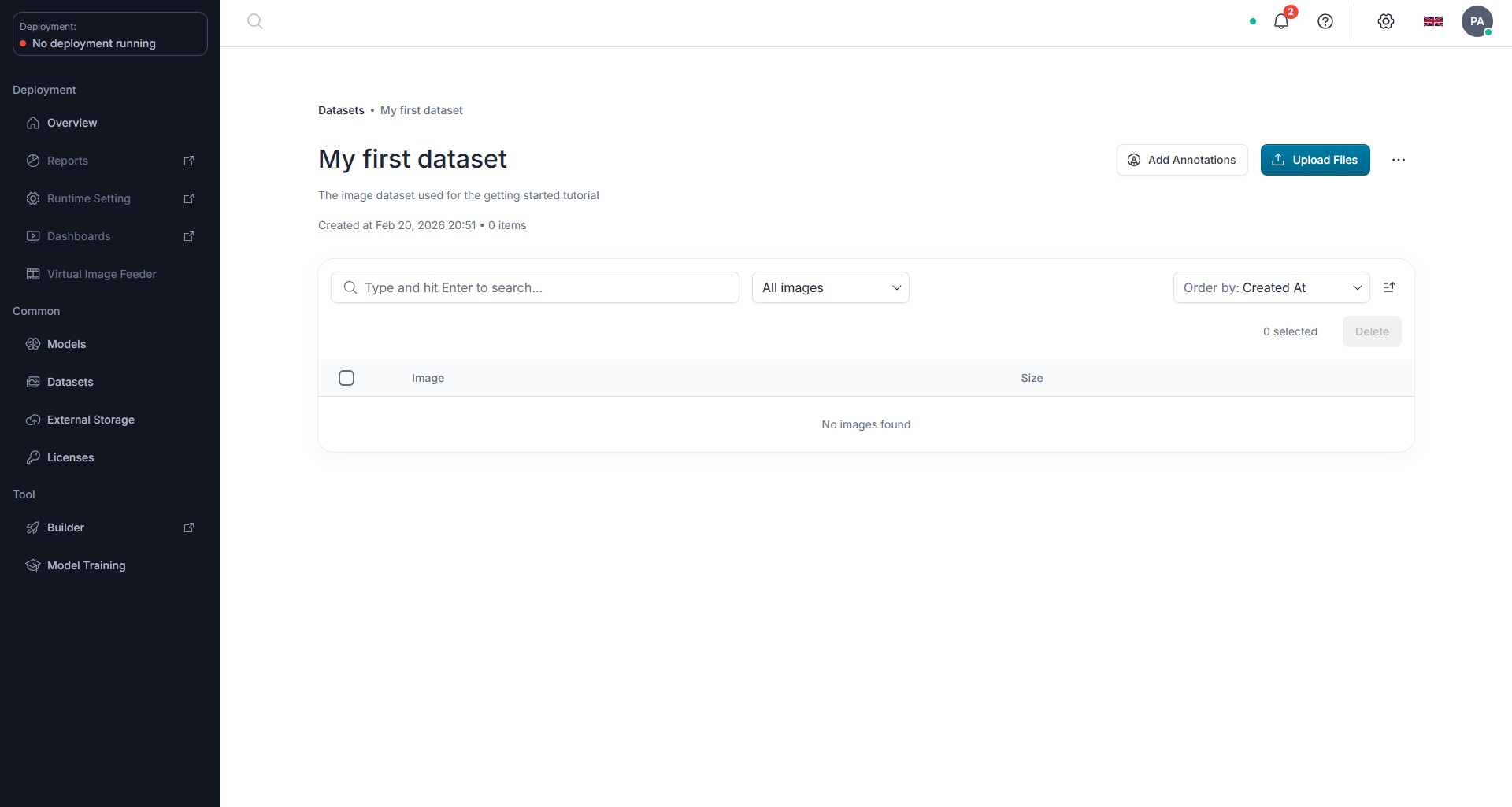This screenshot has height=807, width=1512.
Task: Click green status dot near bell
Action: click(1253, 21)
